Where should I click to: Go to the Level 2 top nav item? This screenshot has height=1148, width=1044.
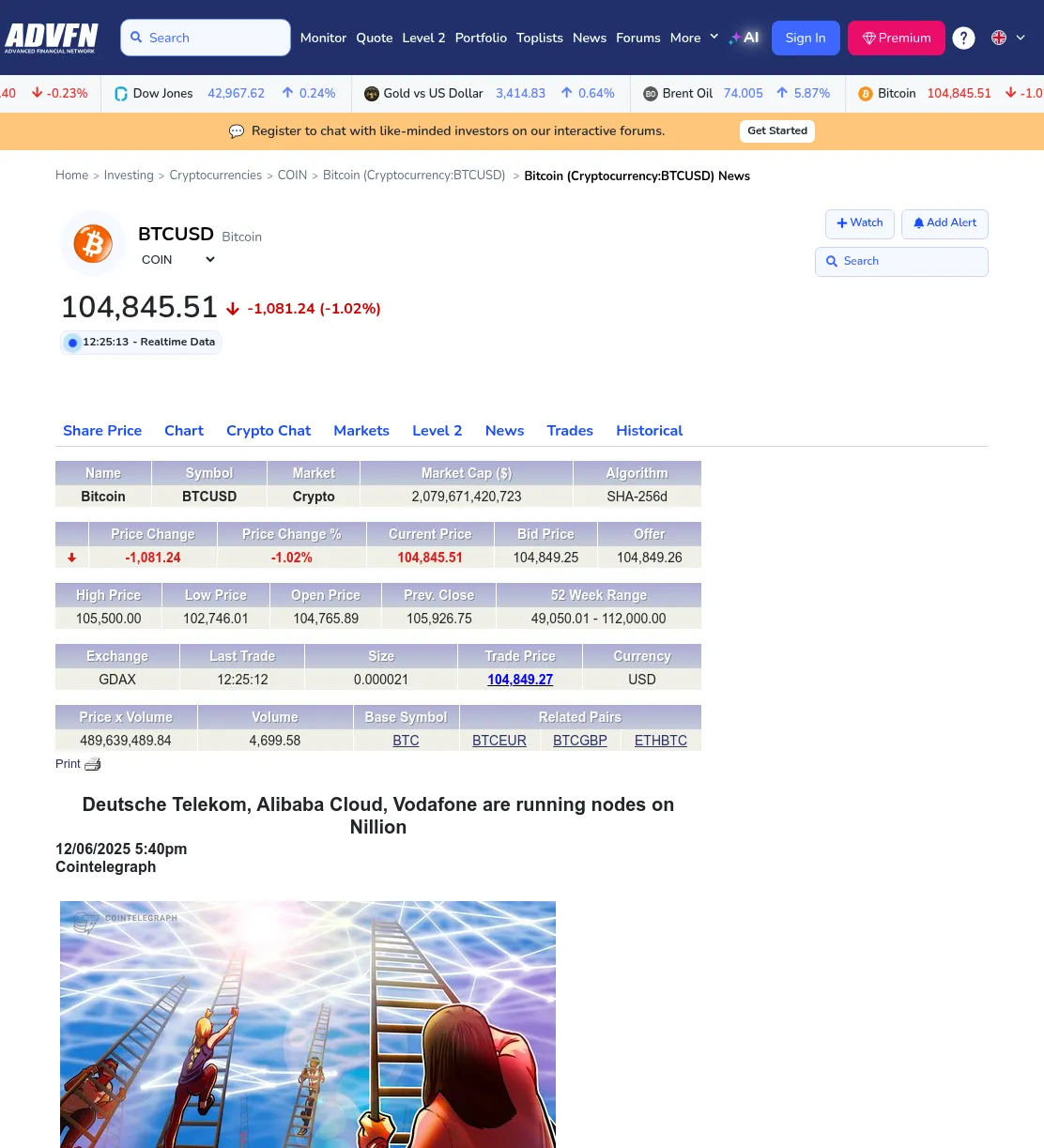[x=423, y=38]
